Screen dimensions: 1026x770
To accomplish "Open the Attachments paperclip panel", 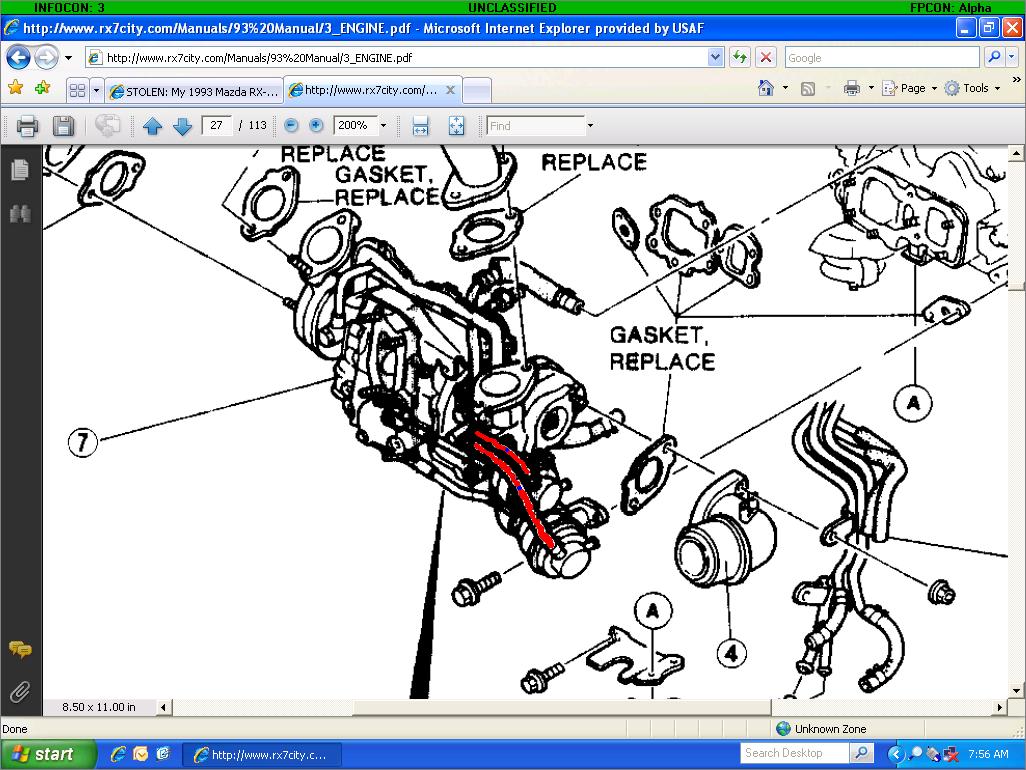I will click(x=19, y=691).
